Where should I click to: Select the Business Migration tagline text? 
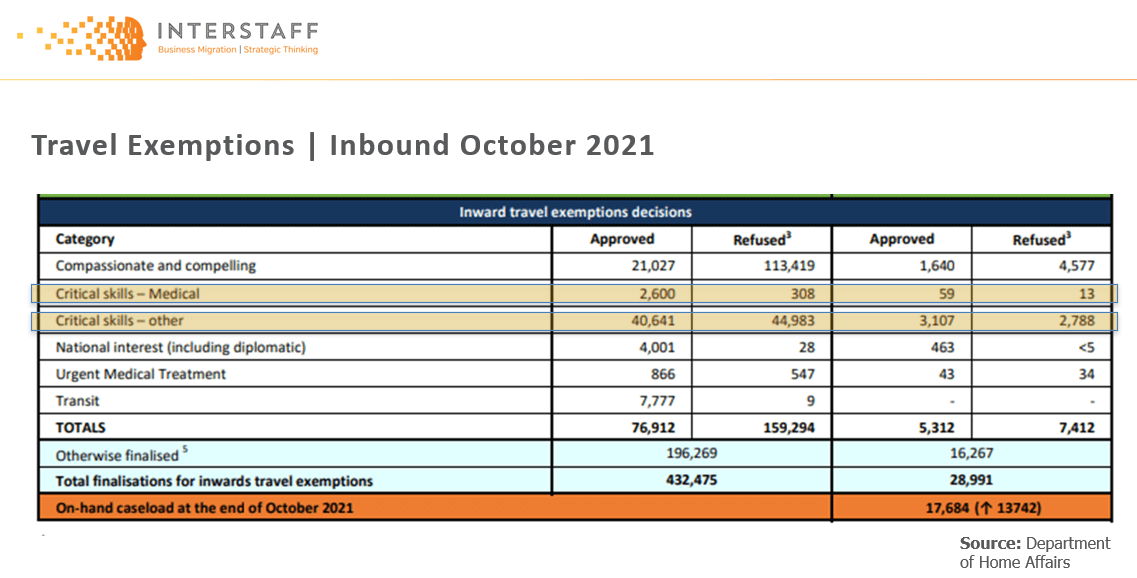point(238,49)
